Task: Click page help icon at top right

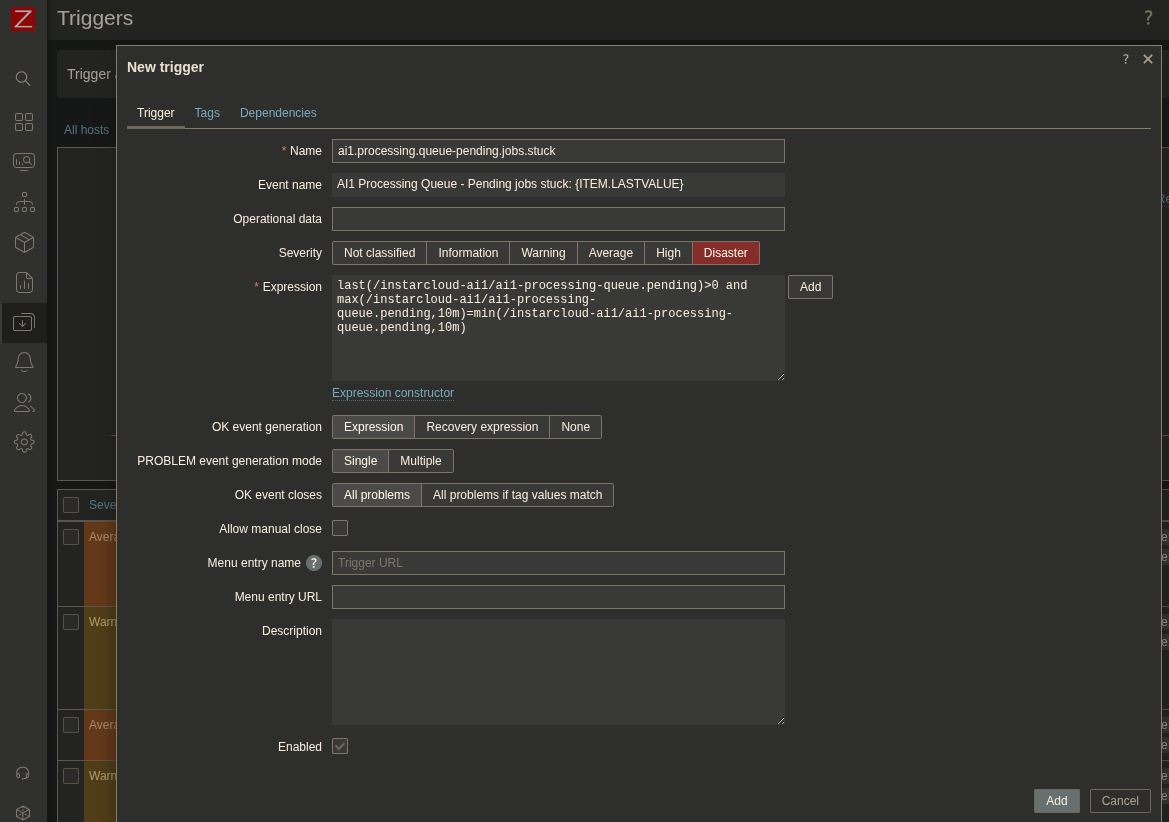Action: [1148, 18]
